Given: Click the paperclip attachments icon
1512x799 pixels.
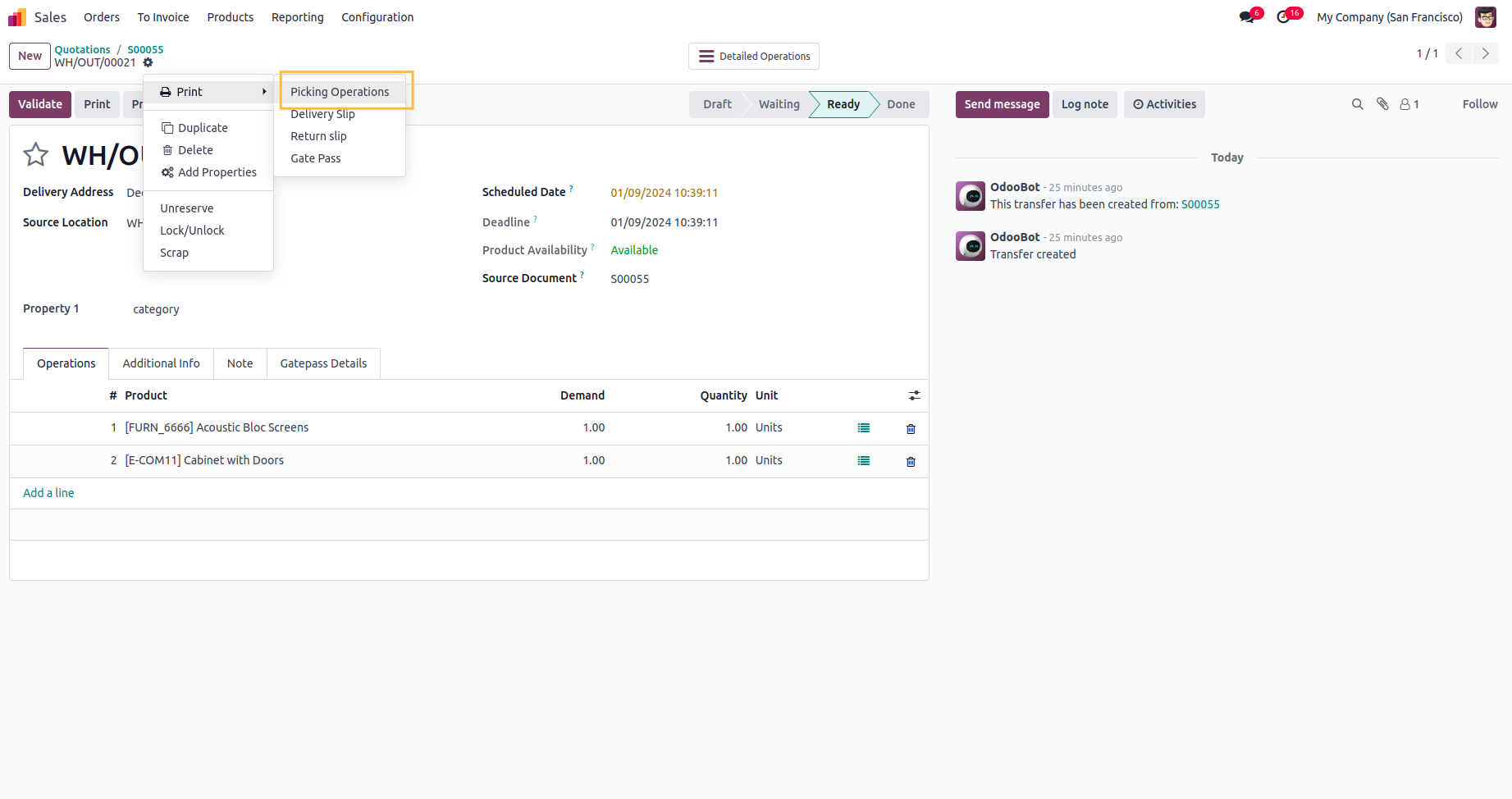Looking at the screenshot, I should click(x=1382, y=104).
